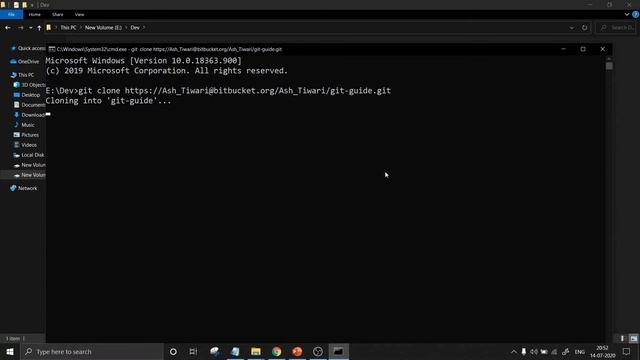
Task: Open Videos folder in sidebar
Action: 25,145
